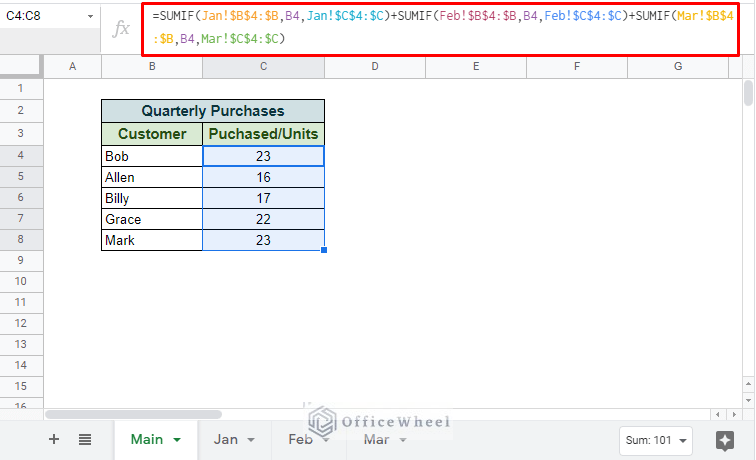Select row 10 header
The image size is (756, 460).
21,281
